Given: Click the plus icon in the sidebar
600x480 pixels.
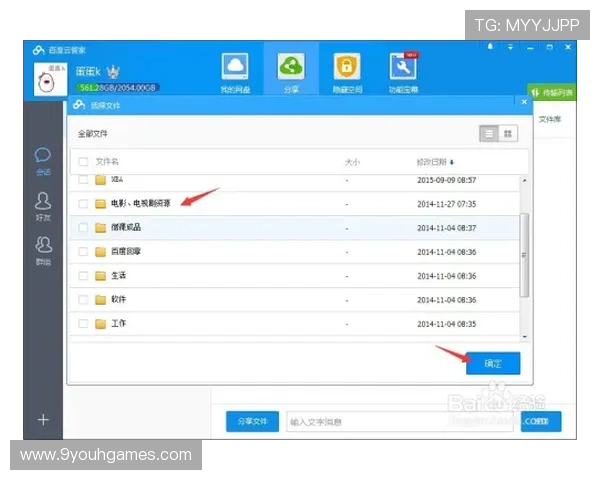Looking at the screenshot, I should 43,420.
